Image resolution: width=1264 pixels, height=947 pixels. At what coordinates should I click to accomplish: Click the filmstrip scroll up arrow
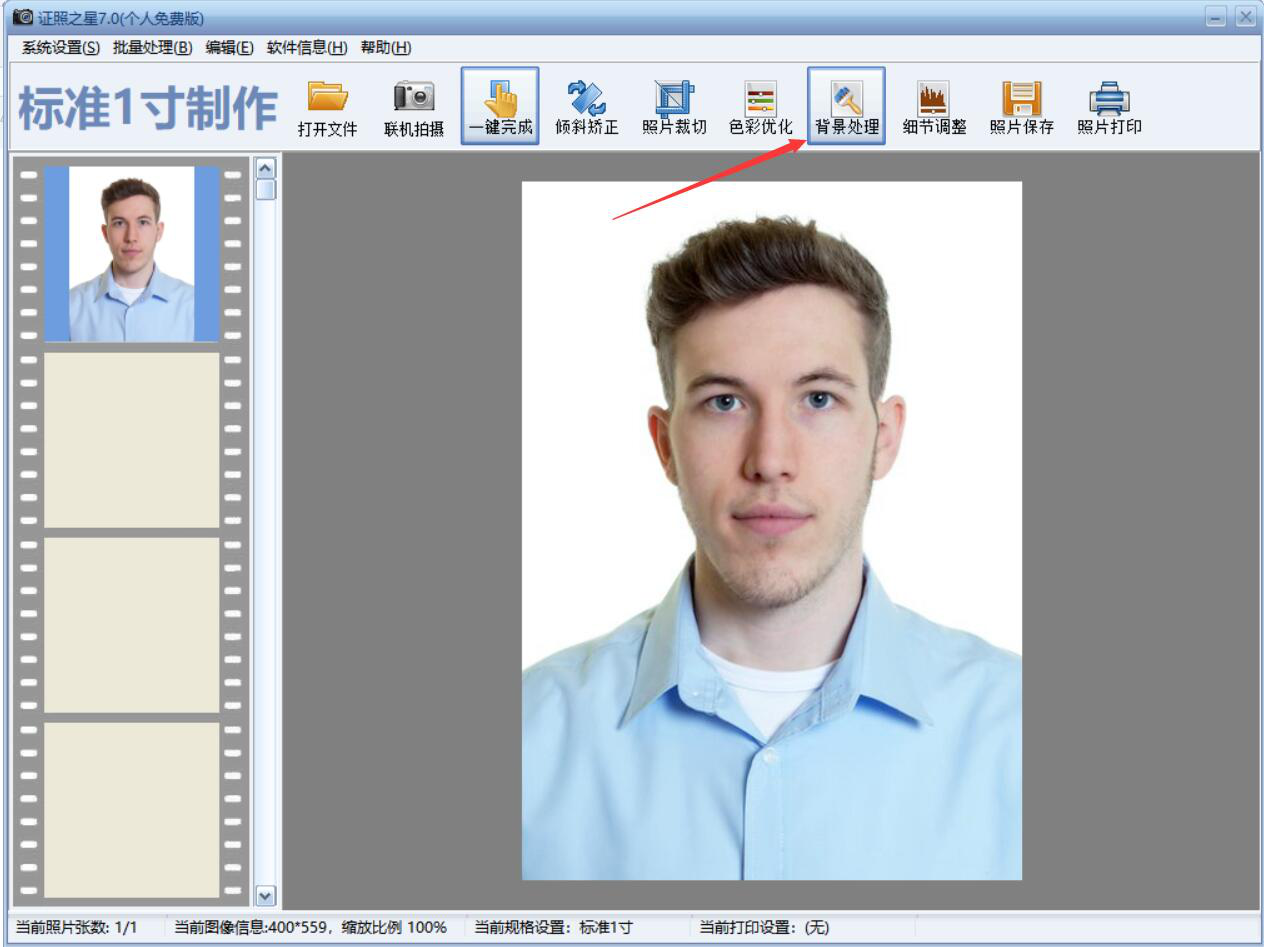(x=265, y=167)
